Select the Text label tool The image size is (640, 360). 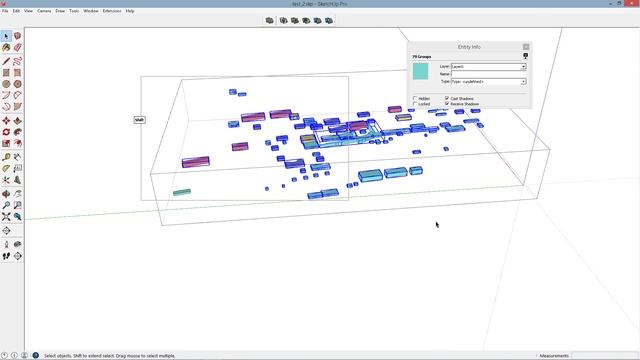click(18, 169)
